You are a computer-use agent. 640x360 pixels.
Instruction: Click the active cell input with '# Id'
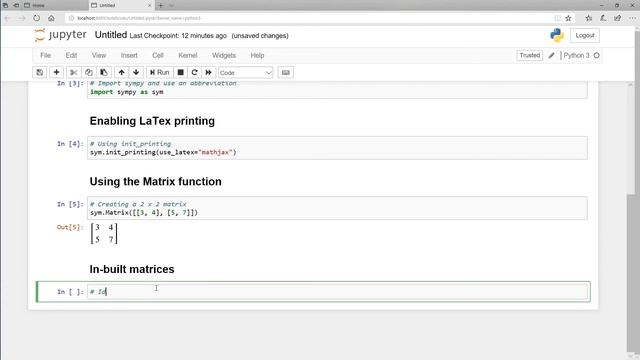(x=337, y=291)
